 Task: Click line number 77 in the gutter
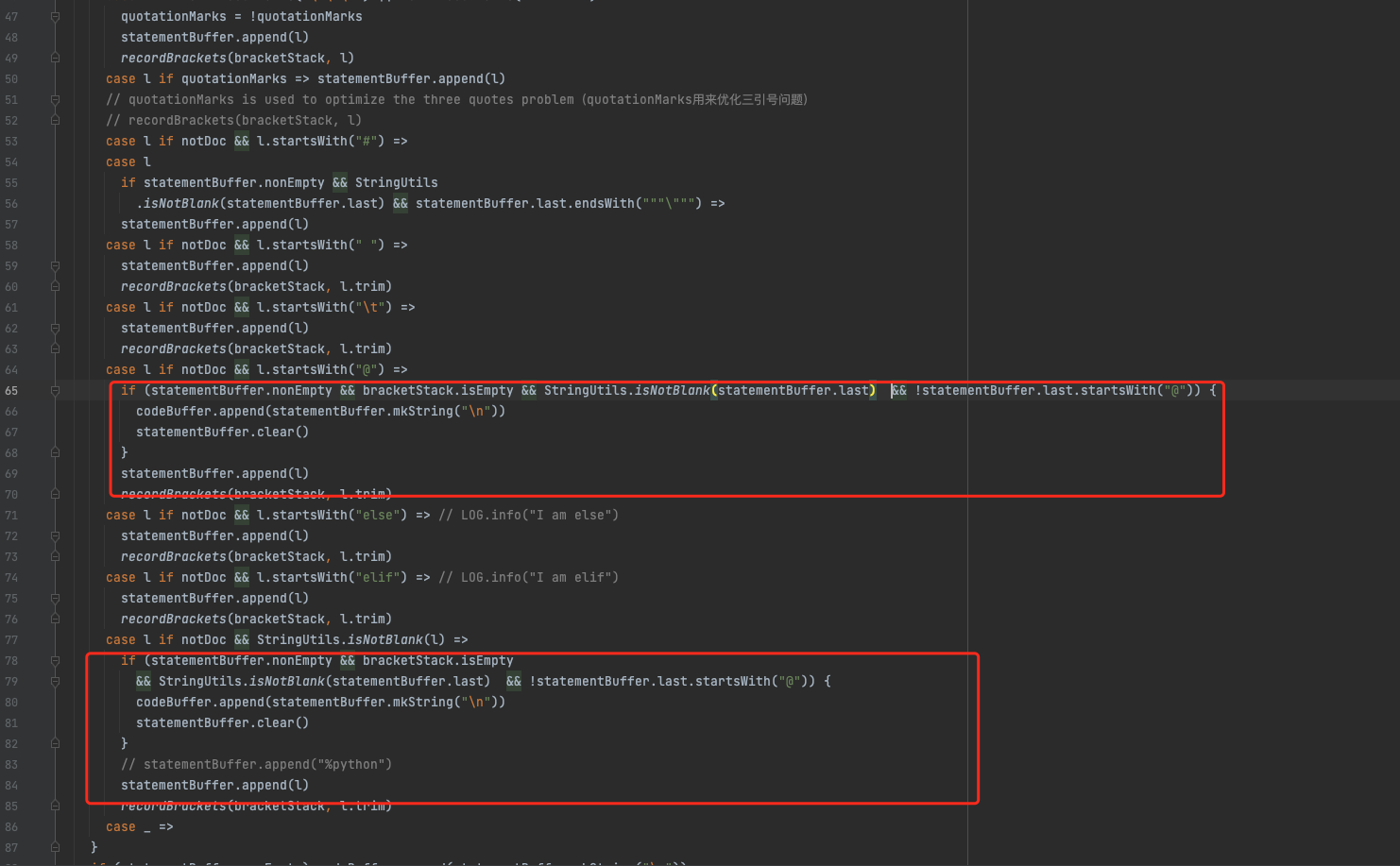click(11, 640)
